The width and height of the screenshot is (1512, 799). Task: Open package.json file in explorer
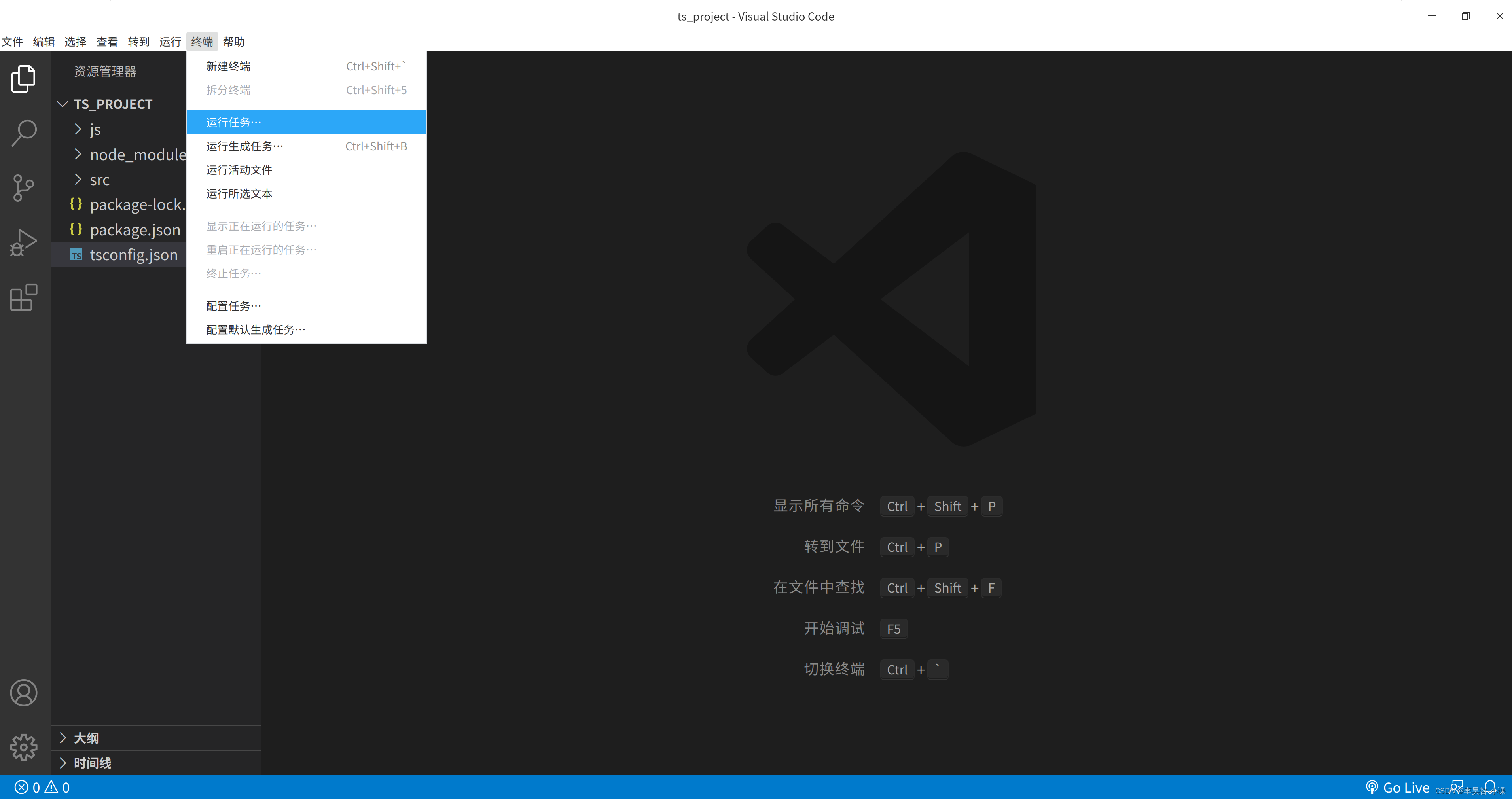[x=119, y=229]
